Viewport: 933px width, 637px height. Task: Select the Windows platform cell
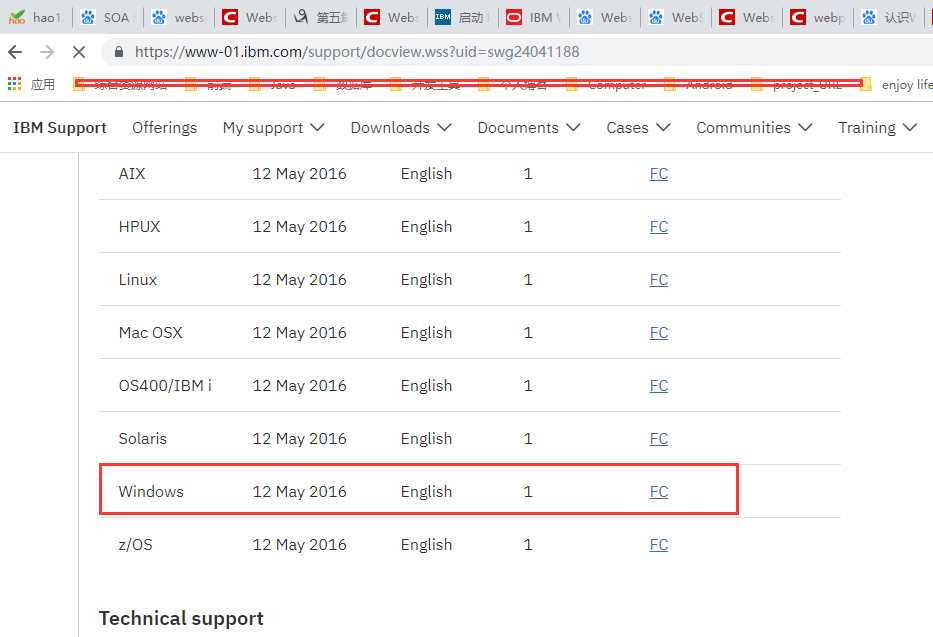pos(151,491)
